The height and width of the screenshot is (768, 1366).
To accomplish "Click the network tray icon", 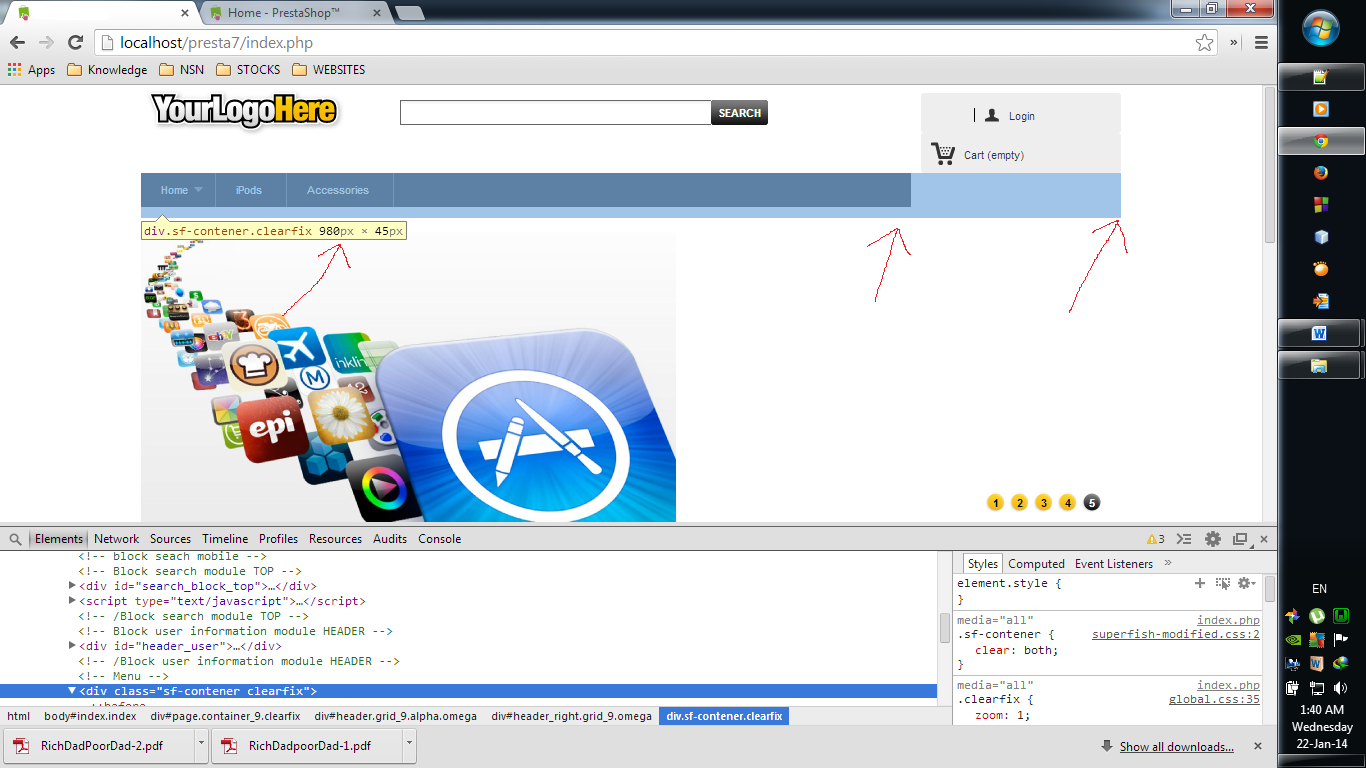I will point(1317,687).
